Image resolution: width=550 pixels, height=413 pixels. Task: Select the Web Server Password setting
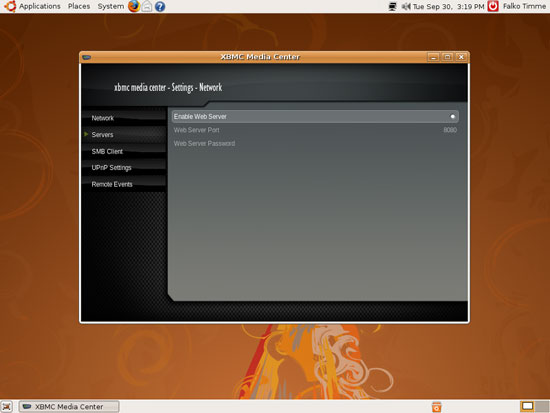(315, 144)
